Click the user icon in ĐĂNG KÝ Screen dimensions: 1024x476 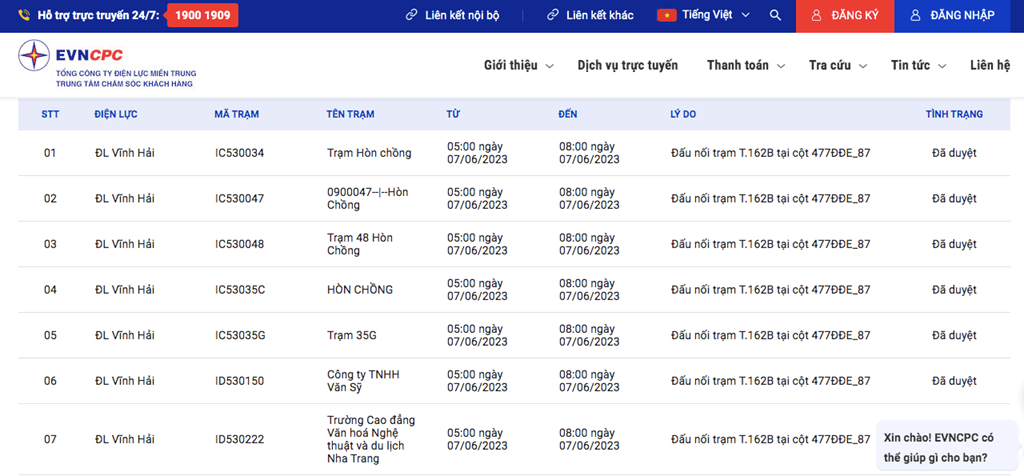[817, 16]
